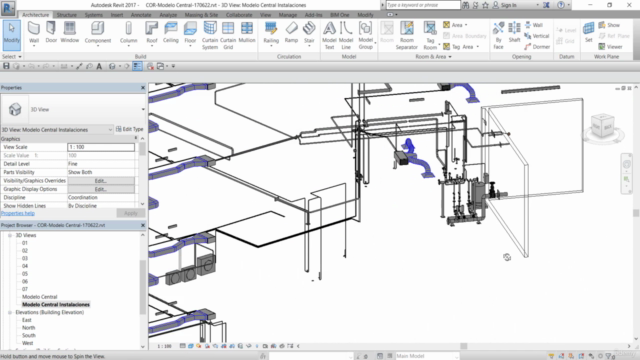640x360 pixels.
Task: Switch to the Systems tab
Action: click(93, 15)
